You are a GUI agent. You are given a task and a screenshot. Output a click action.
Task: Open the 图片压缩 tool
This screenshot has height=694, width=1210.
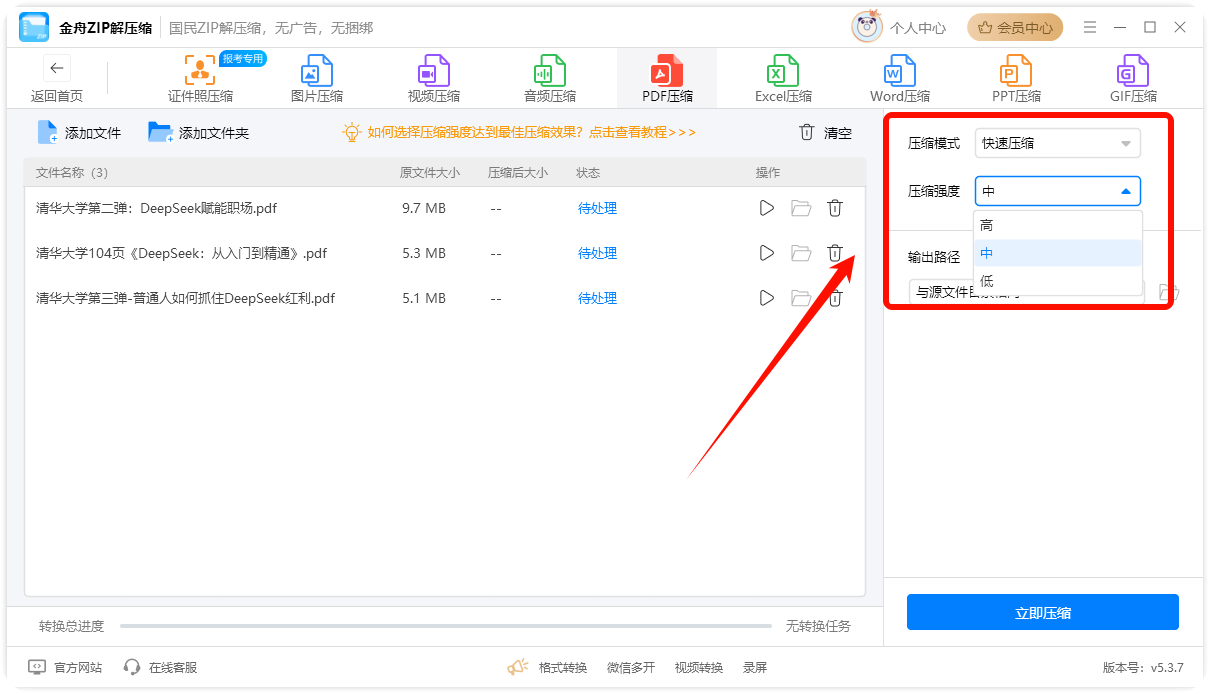[317, 79]
